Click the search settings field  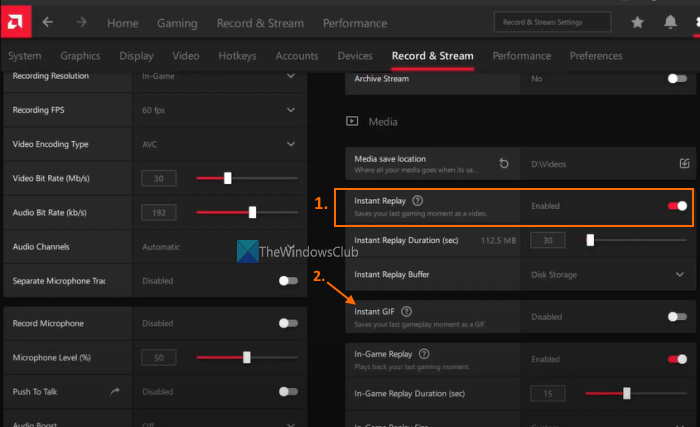point(552,22)
